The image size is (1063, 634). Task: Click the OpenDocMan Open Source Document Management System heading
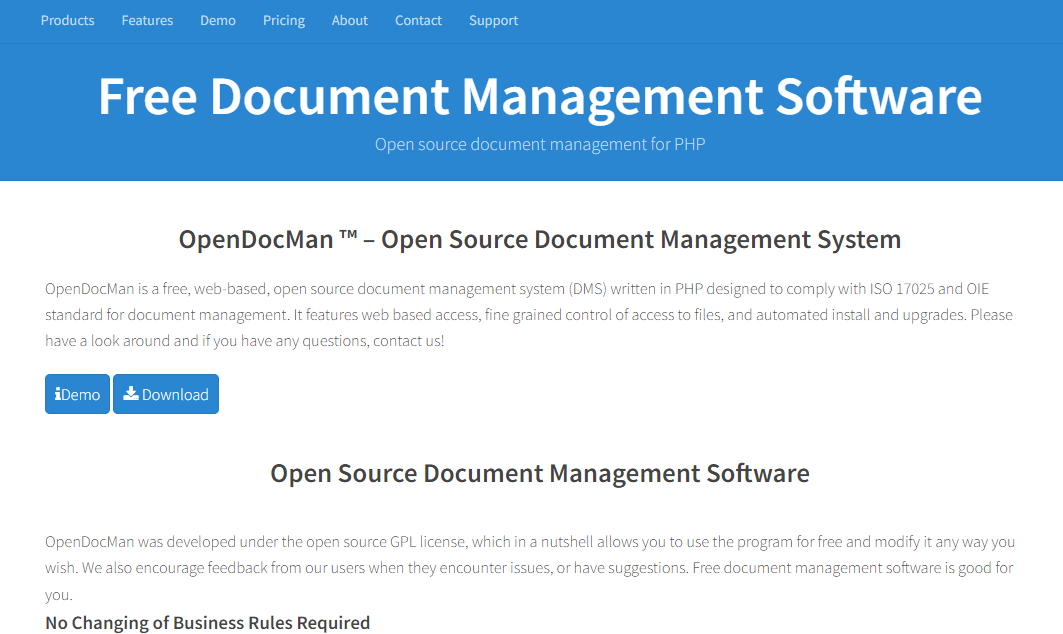(x=540, y=239)
